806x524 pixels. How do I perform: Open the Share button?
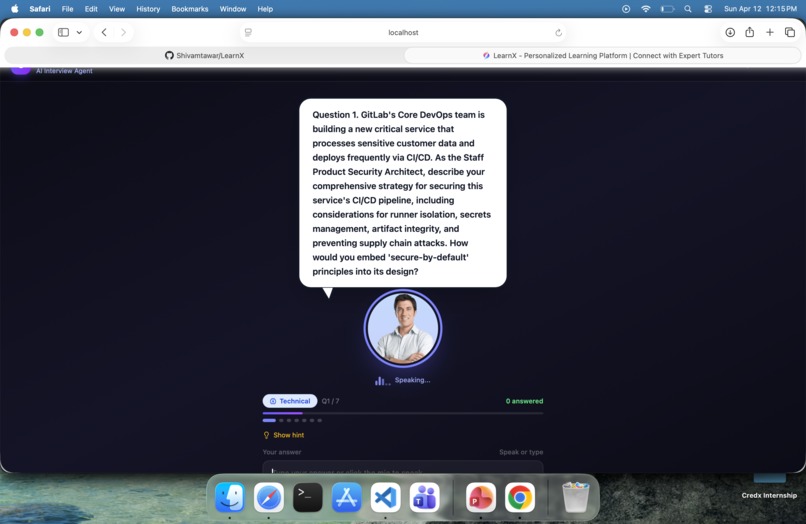[x=749, y=32]
